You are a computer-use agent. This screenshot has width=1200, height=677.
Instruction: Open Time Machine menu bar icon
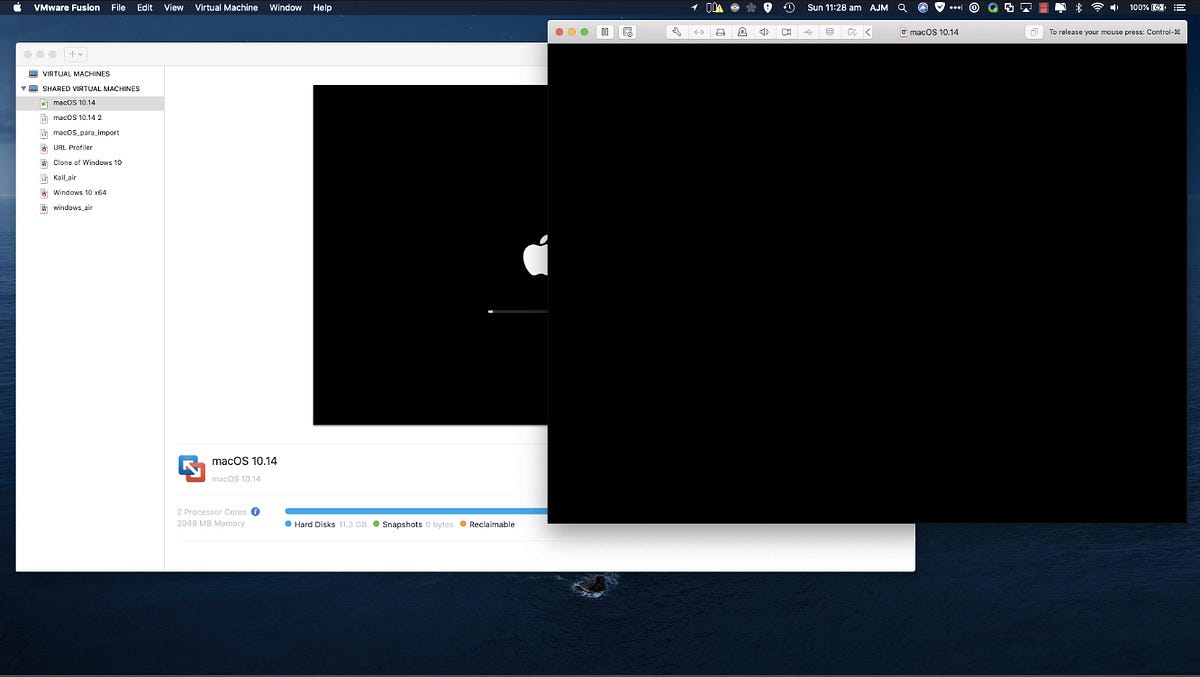pos(790,7)
